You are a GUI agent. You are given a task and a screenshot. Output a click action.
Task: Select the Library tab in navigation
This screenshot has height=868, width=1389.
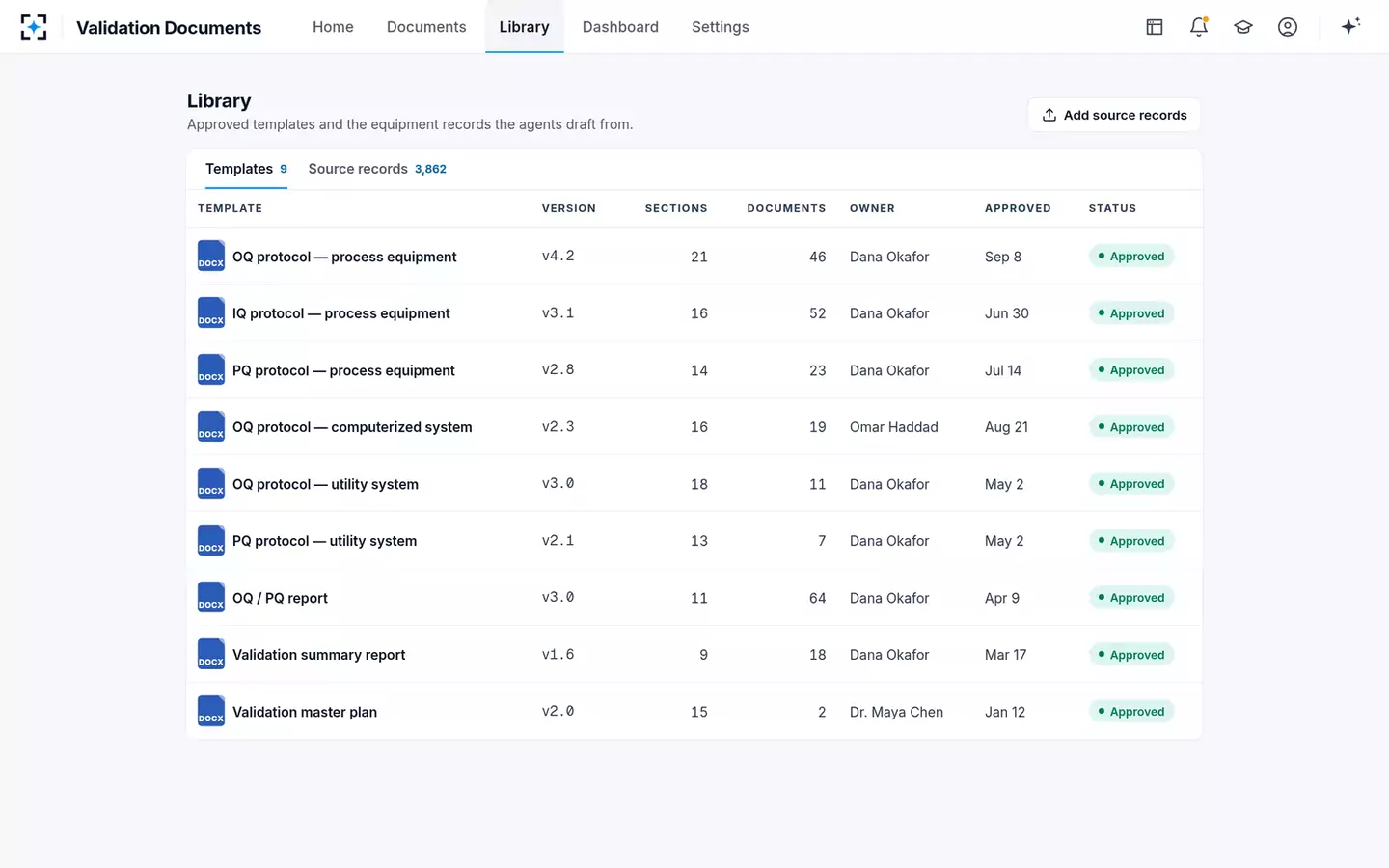pos(524,27)
